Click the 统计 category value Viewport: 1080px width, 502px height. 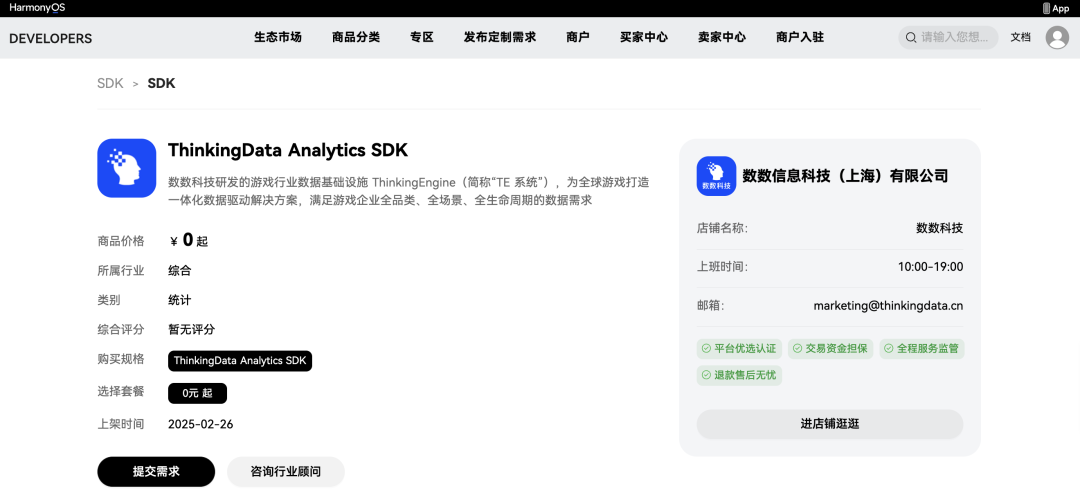180,300
